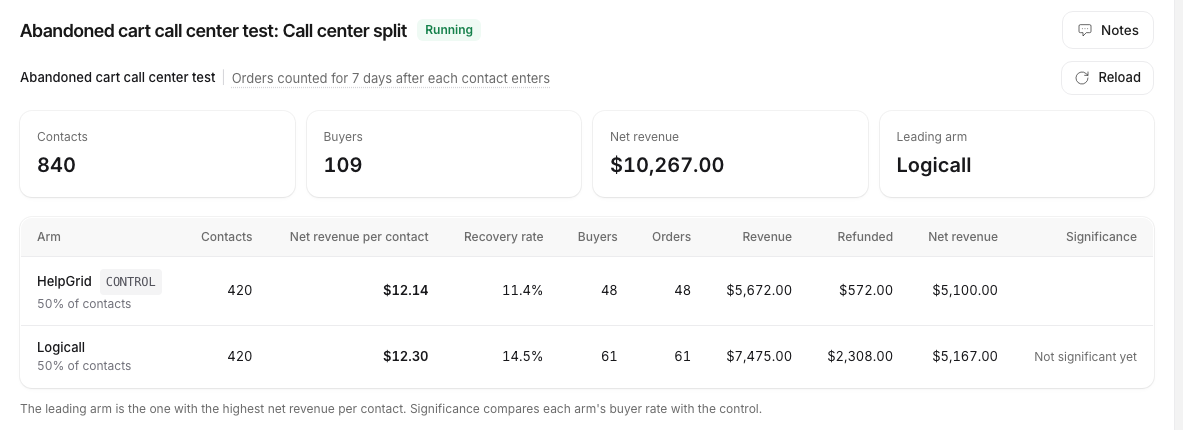Click the CONTROL tag next to HelpGrid
The image size is (1183, 430).
click(x=131, y=281)
